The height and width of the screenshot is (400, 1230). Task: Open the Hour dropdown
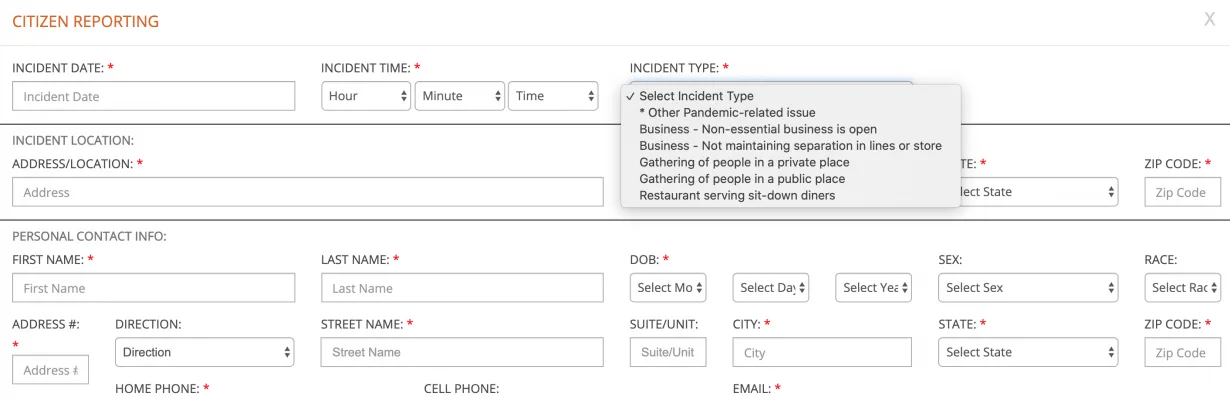(366, 96)
